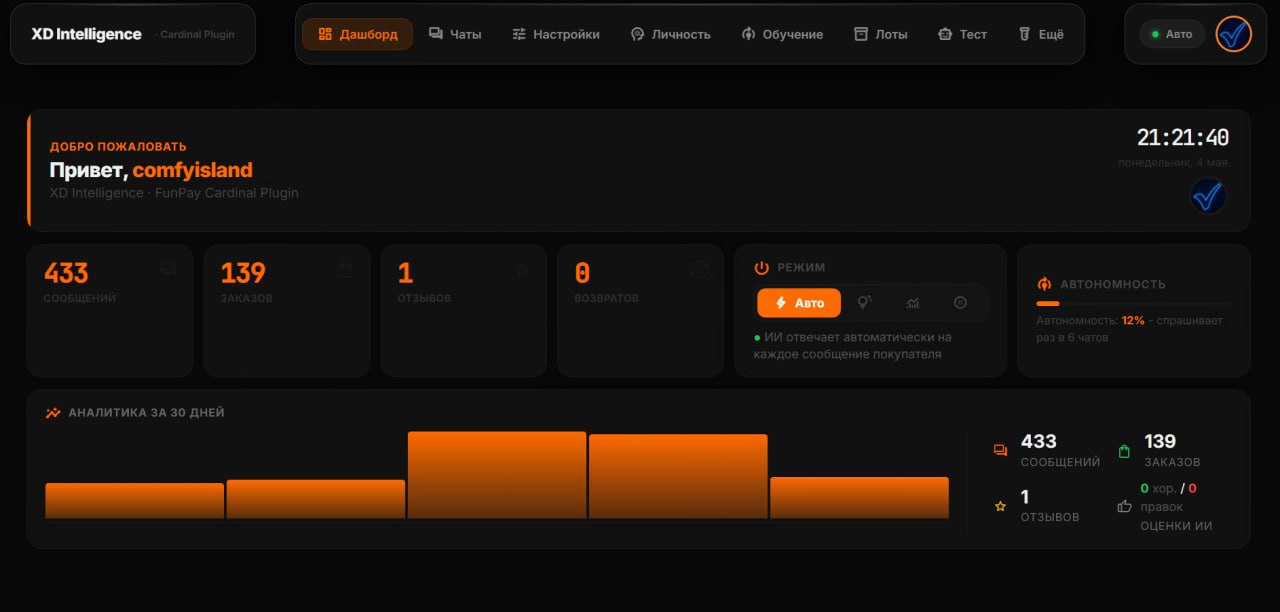Switch to the Лоты tab
The image size is (1280, 612).
[x=881, y=34]
